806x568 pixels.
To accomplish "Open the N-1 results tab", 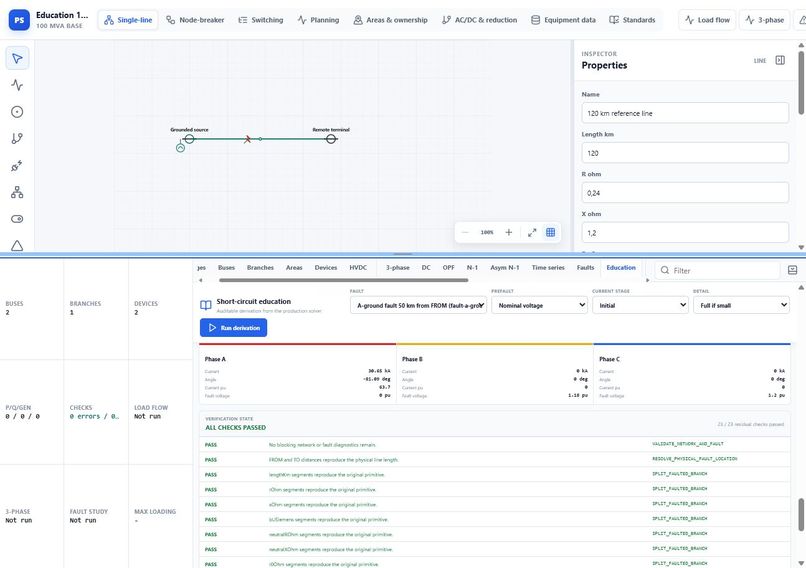I will (472, 268).
